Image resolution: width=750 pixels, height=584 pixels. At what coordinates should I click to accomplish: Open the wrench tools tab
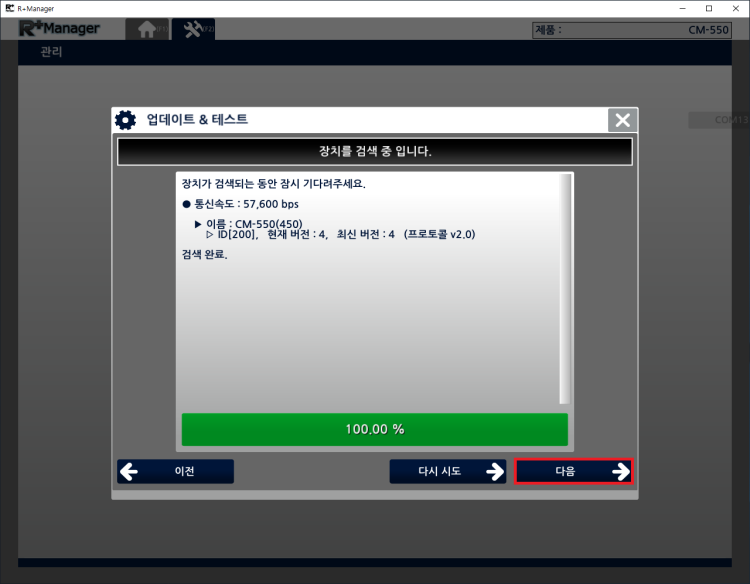pos(193,29)
